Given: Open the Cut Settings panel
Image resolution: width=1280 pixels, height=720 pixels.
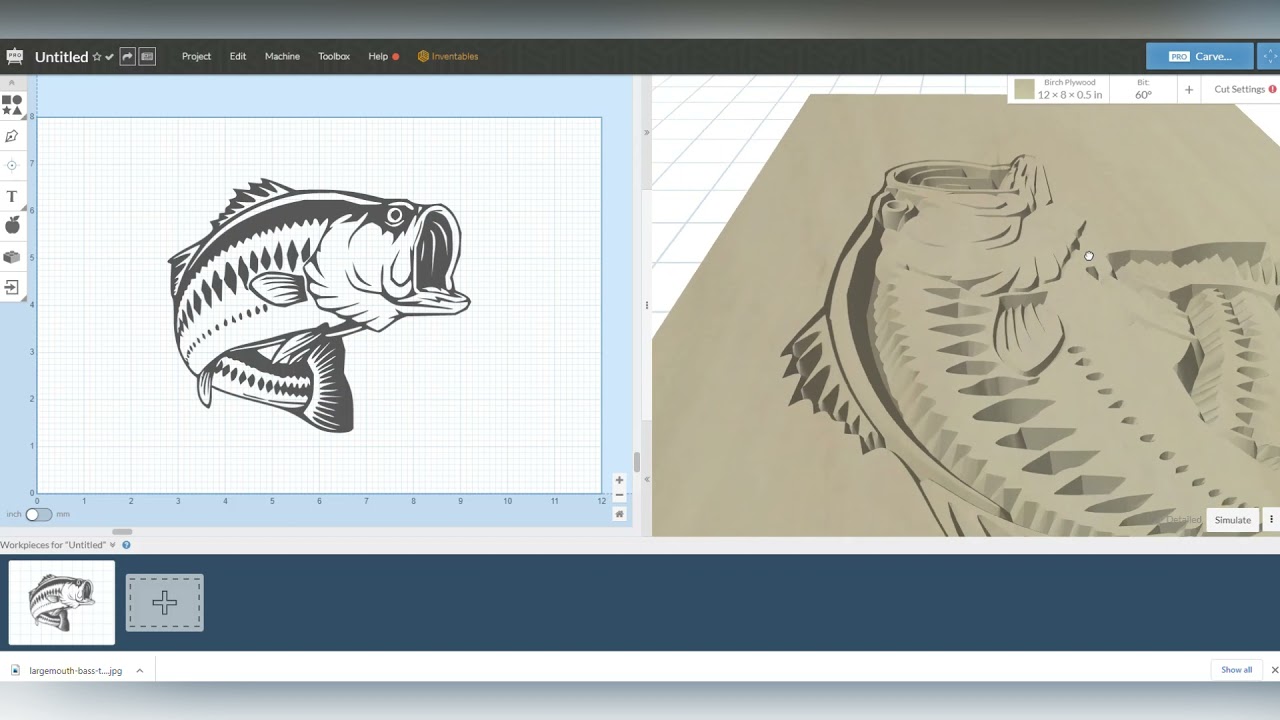Looking at the screenshot, I should tap(1240, 89).
